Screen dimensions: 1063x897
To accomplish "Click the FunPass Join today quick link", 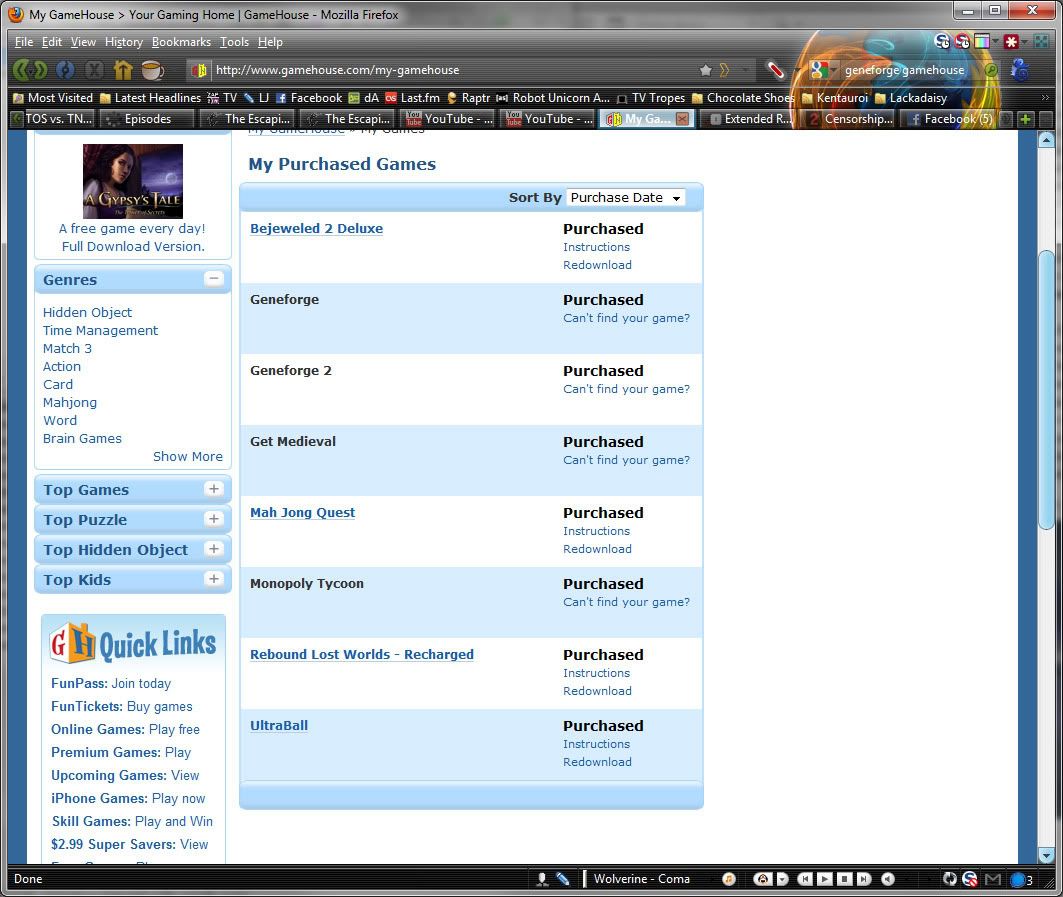I will click(x=111, y=683).
